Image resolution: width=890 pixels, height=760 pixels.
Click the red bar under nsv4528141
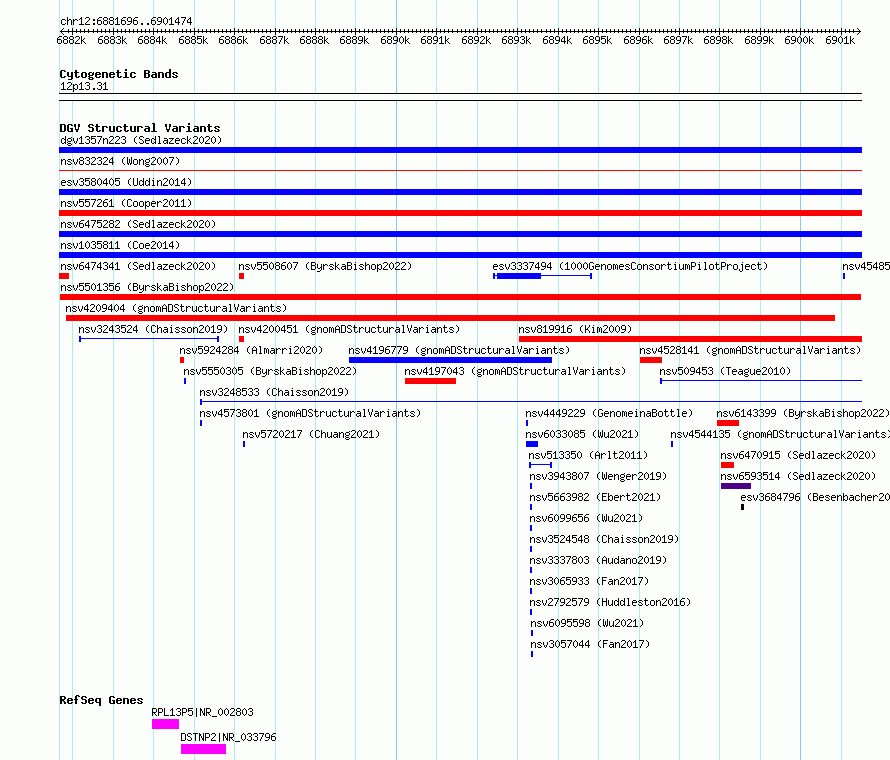pyautogui.click(x=650, y=360)
